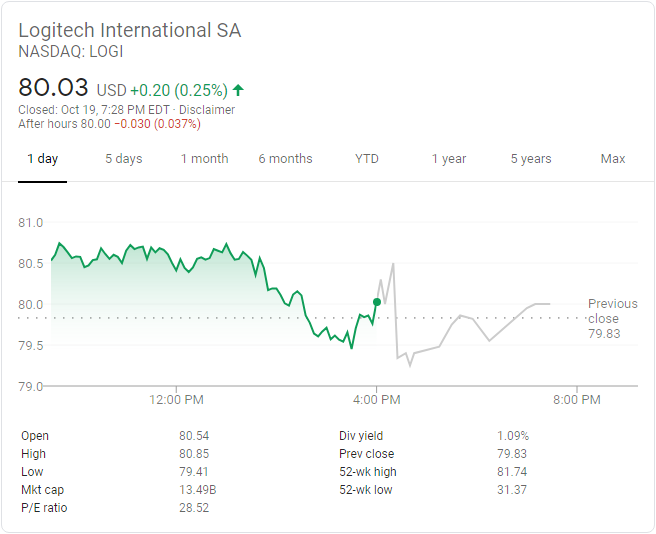
Task: Click the green up arrow icon
Action: [x=238, y=90]
